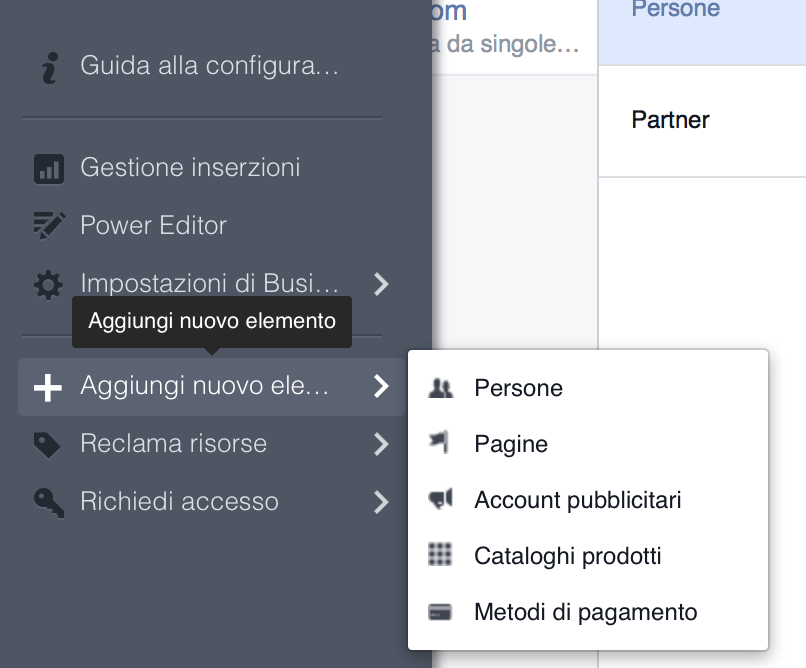The width and height of the screenshot is (806, 668).
Task: Expand the Impostazioni di Business submenu arrow
Action: 380,284
